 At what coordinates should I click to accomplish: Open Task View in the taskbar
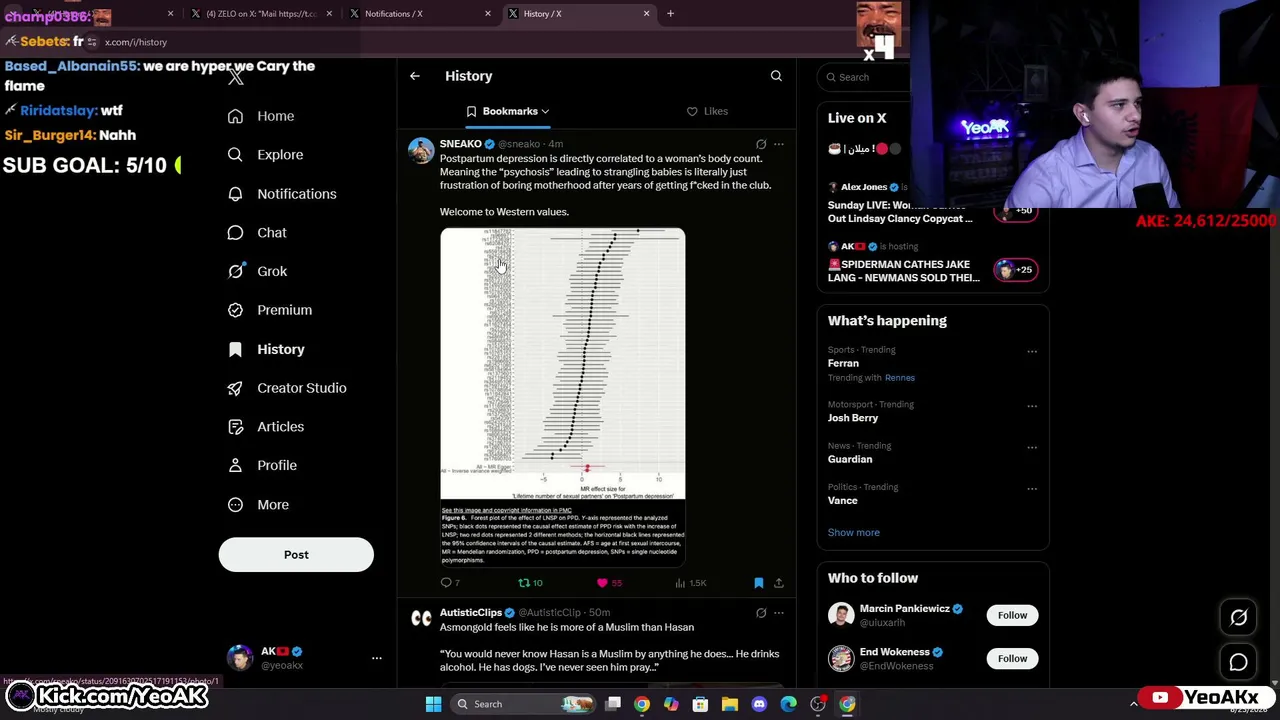tap(613, 704)
